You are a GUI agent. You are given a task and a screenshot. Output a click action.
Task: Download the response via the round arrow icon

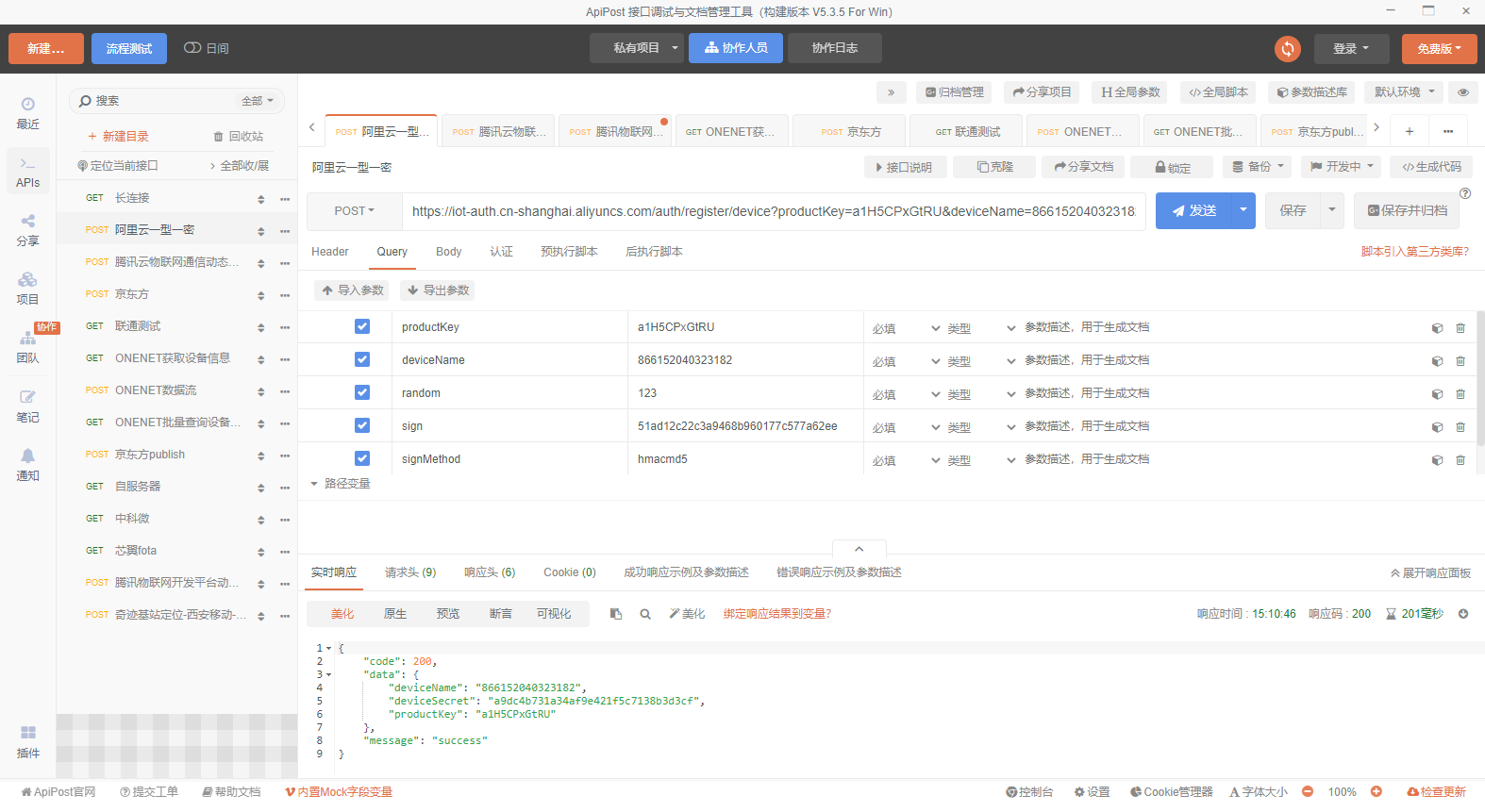click(x=1463, y=614)
